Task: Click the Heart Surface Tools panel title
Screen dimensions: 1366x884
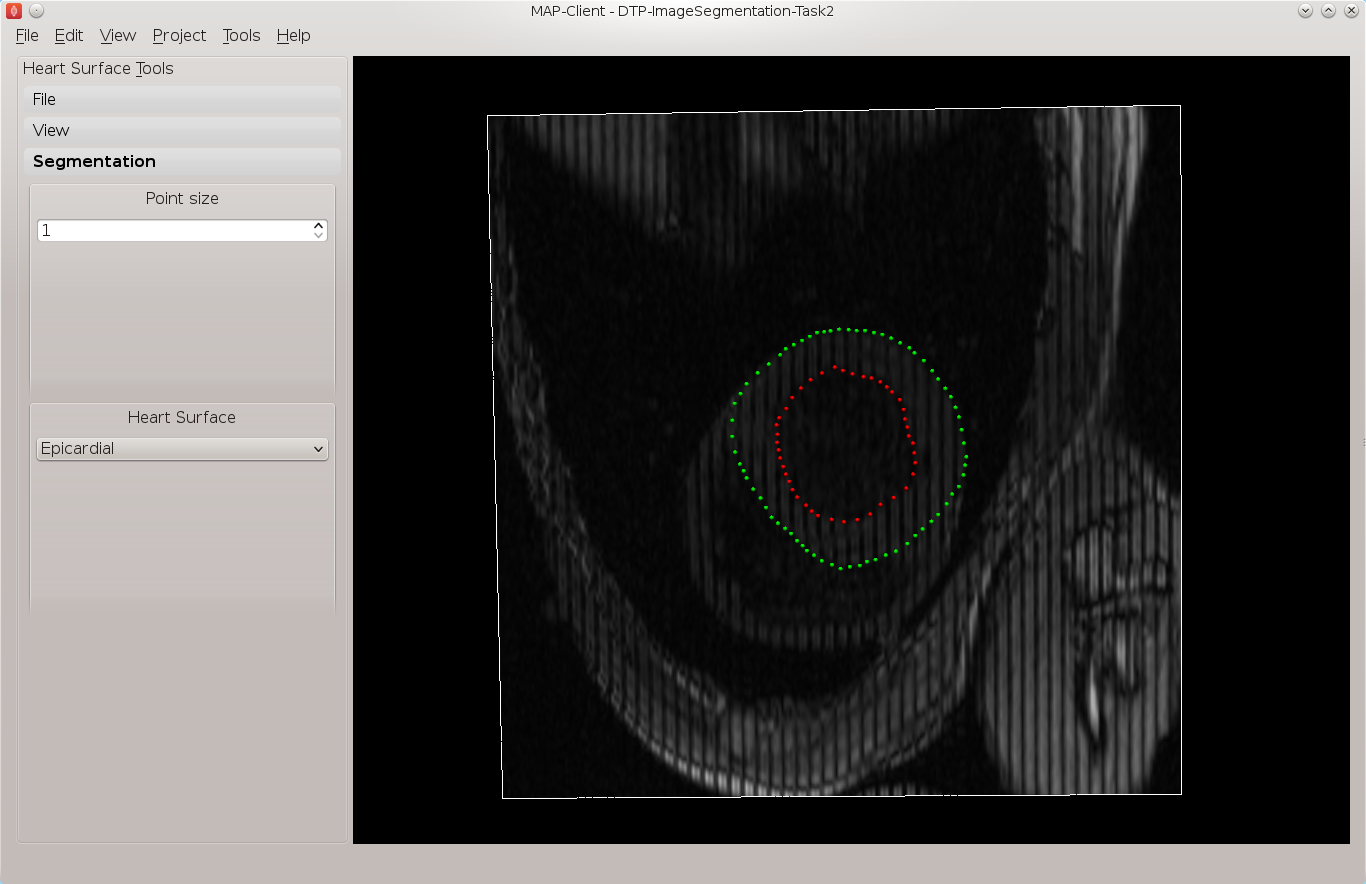Action: pos(98,68)
